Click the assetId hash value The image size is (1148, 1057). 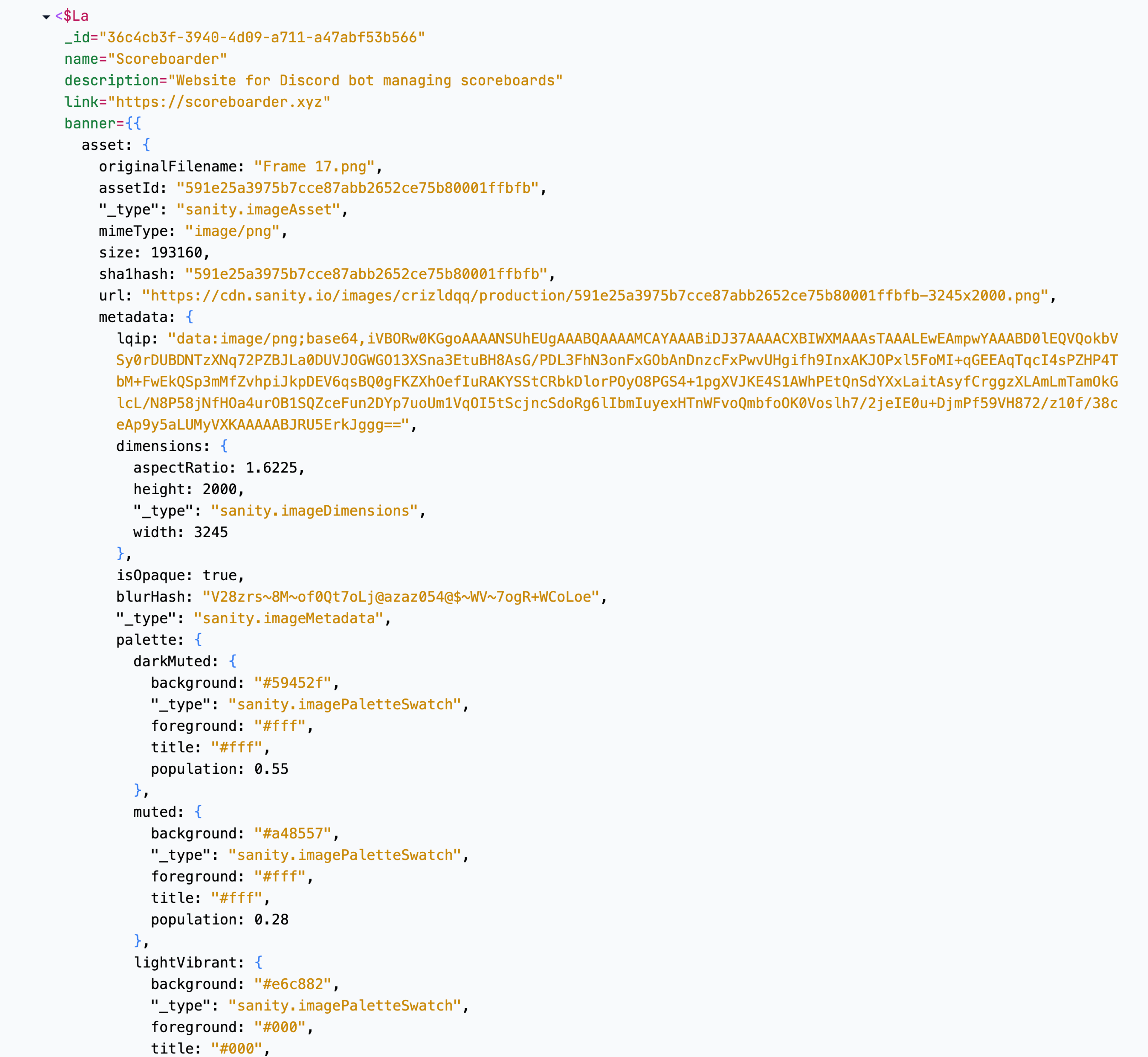pyautogui.click(x=357, y=188)
